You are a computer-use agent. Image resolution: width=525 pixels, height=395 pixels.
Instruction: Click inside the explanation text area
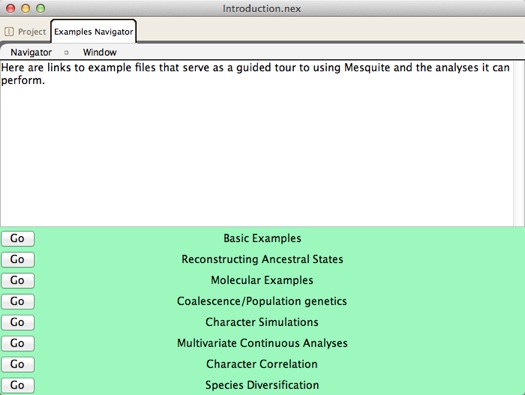[257, 143]
